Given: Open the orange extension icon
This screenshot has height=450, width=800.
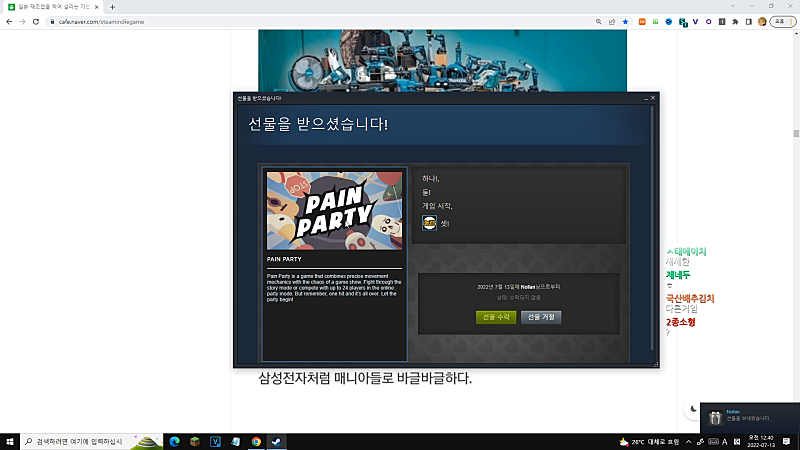Looking at the screenshot, I should (642, 22).
